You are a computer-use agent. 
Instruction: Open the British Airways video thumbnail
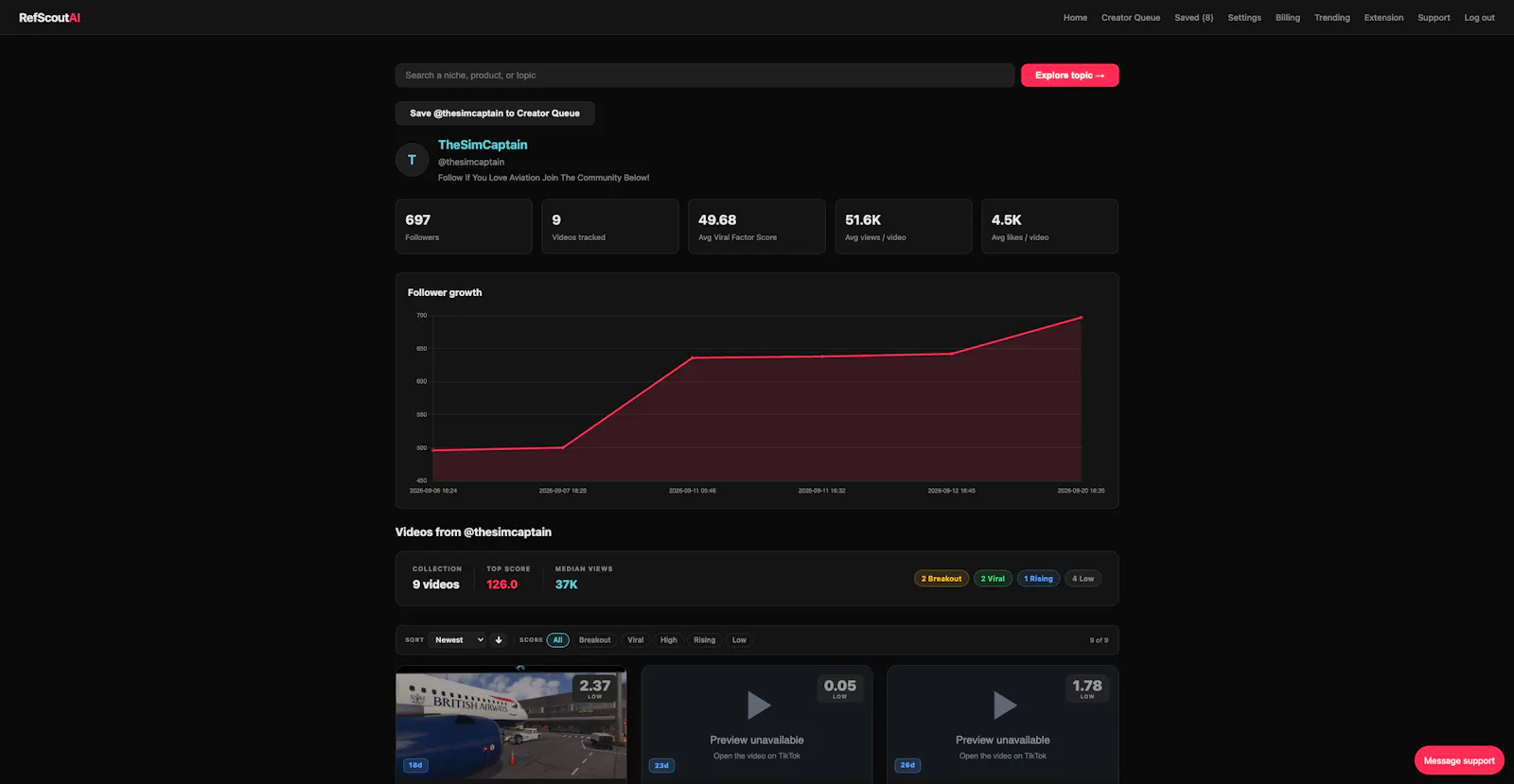[x=511, y=723]
